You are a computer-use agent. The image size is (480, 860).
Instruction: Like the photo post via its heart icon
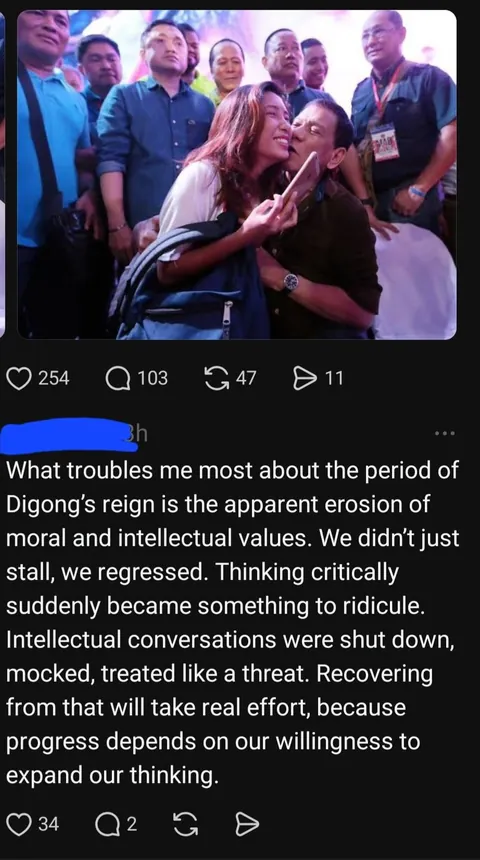pyautogui.click(x=19, y=378)
